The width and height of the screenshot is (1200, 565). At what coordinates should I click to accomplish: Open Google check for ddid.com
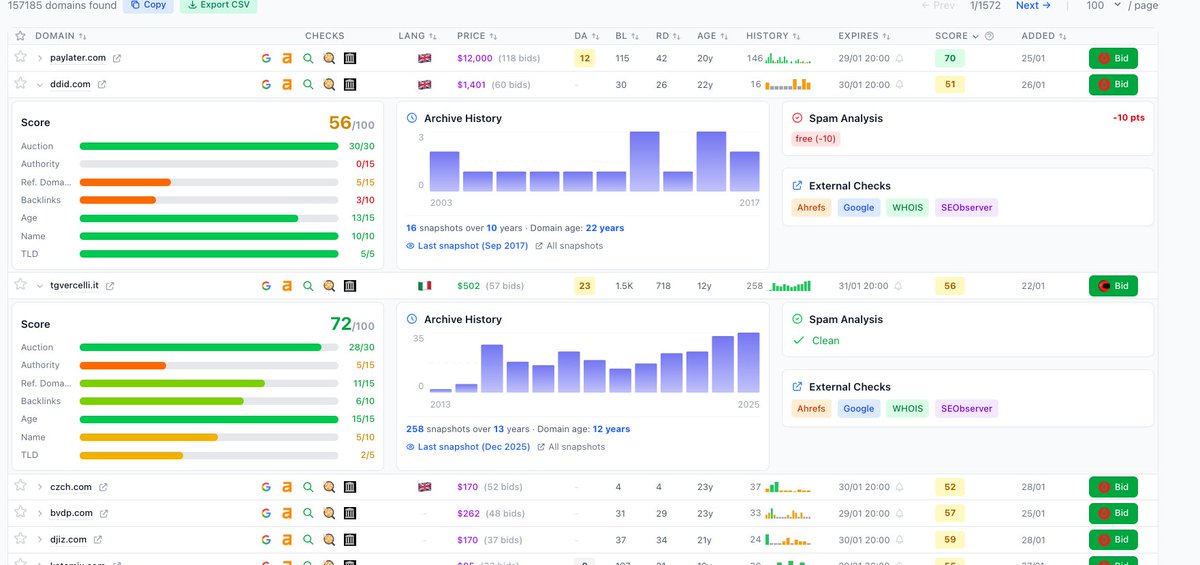[267, 84]
